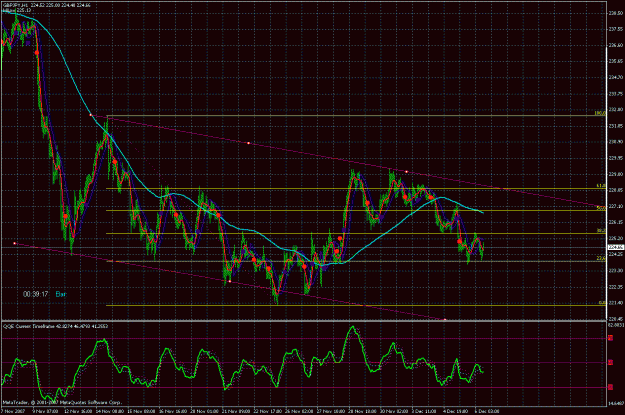Click the 6 Dec 03:00 time label
Screen dimensions: 625x415
[x=487, y=411]
